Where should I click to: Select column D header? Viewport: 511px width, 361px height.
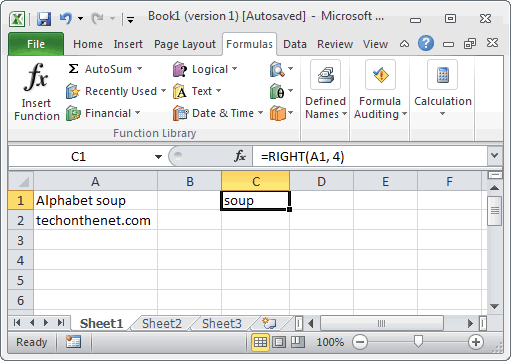click(x=321, y=181)
